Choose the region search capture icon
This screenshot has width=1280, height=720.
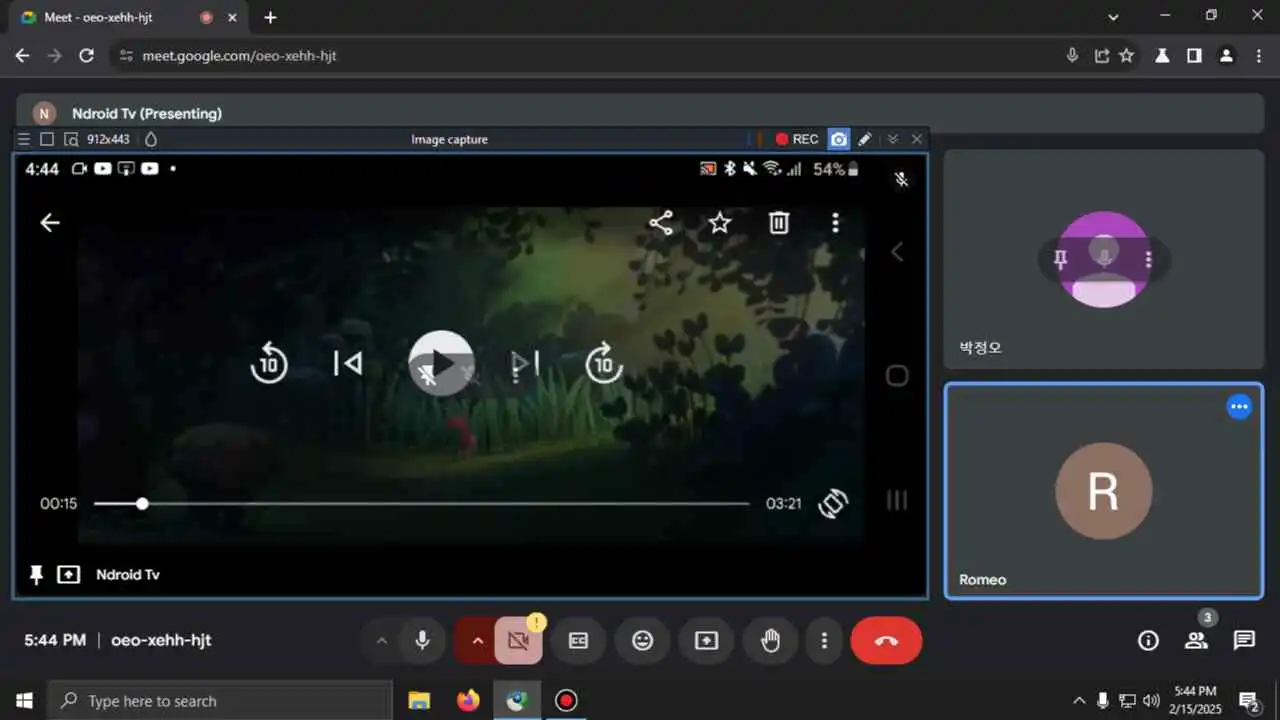click(x=71, y=139)
